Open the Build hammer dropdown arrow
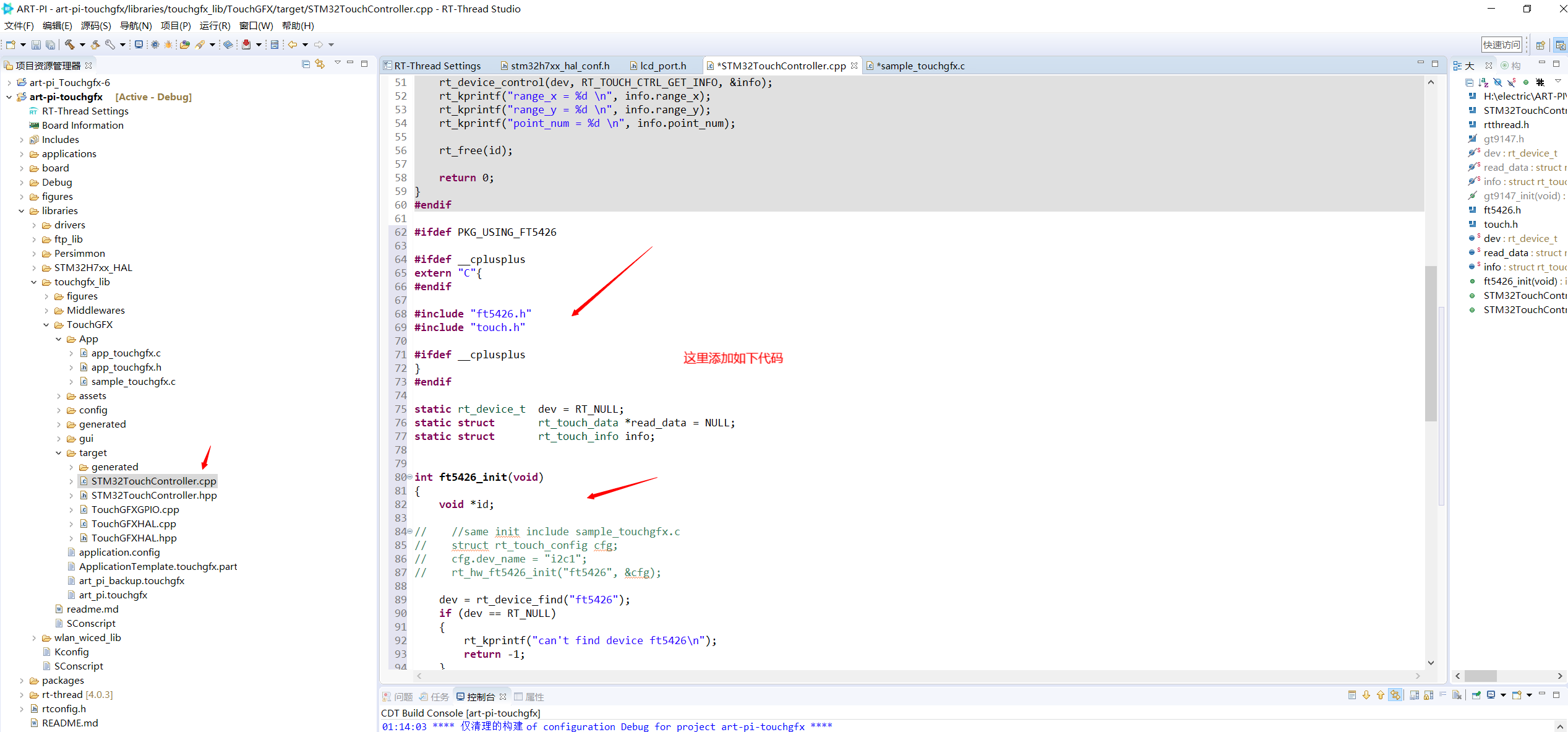Viewport: 1568px width, 732px height. tap(82, 45)
